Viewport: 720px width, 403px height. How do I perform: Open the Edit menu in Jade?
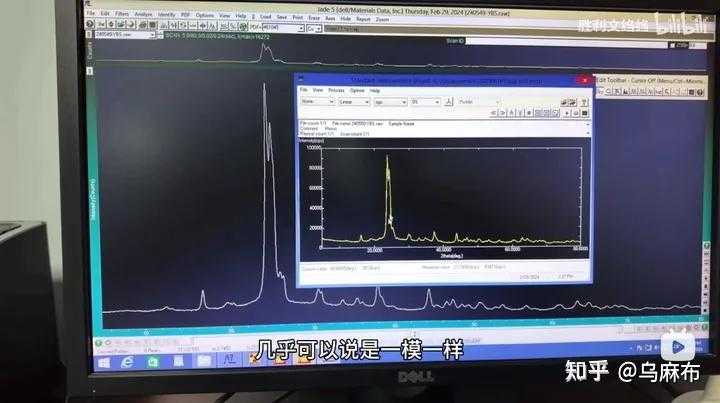(x=105, y=13)
